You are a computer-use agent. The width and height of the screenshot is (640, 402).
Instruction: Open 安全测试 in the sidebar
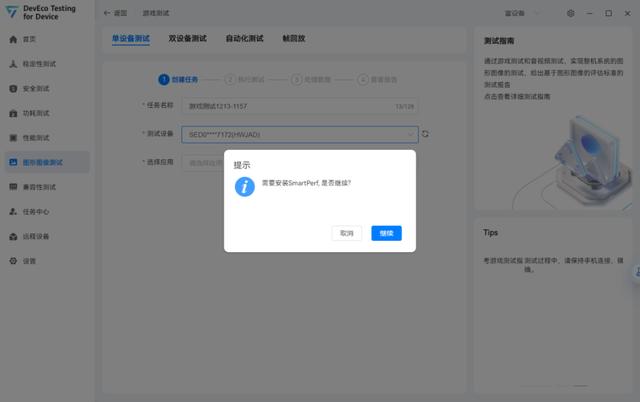click(x=47, y=89)
